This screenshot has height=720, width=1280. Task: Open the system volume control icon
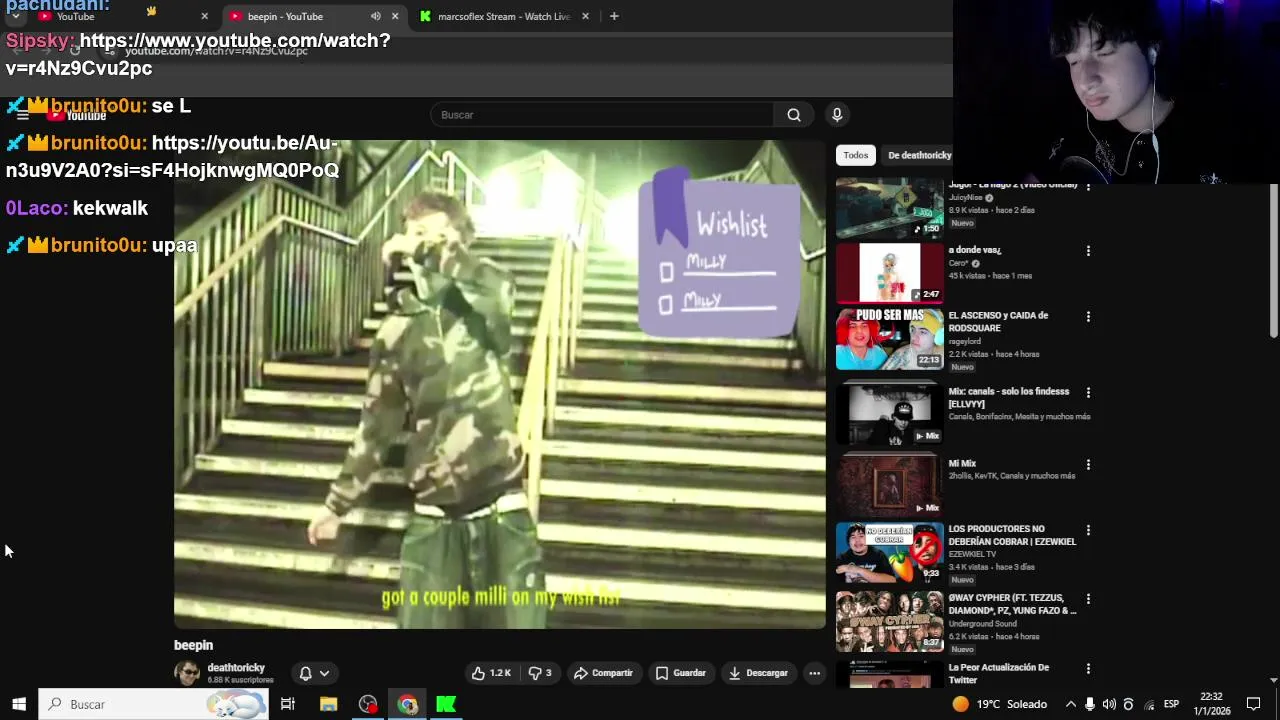pos(1109,704)
